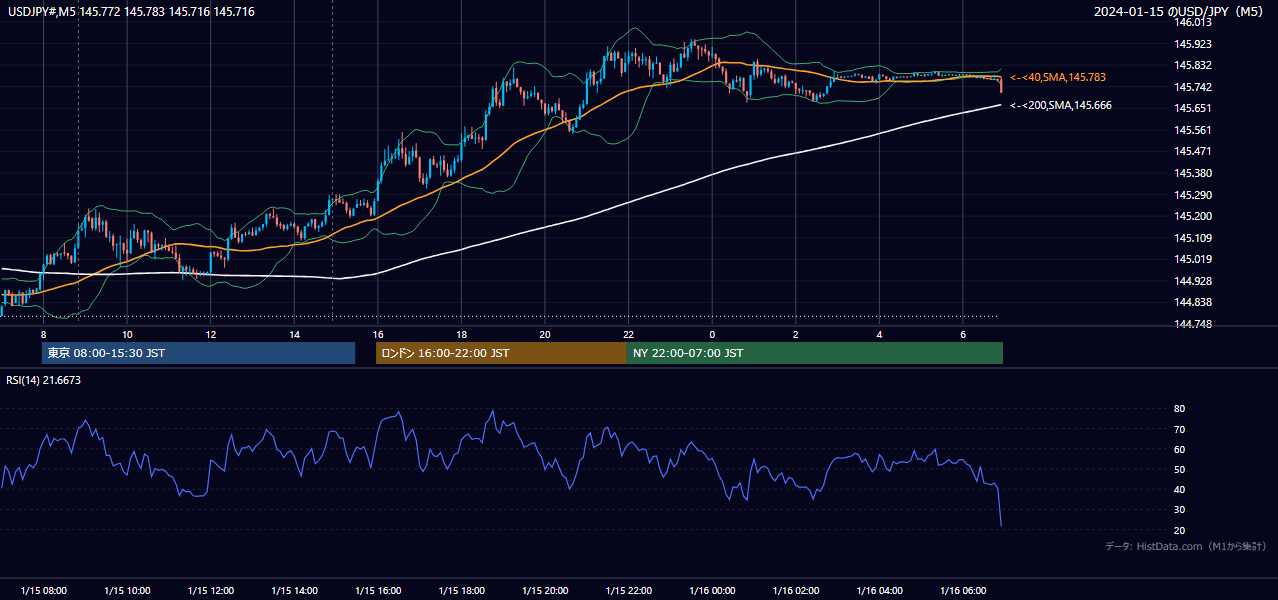The image size is (1278, 600).
Task: Click bottom time label 1/15 08:00
Action: tap(43, 591)
